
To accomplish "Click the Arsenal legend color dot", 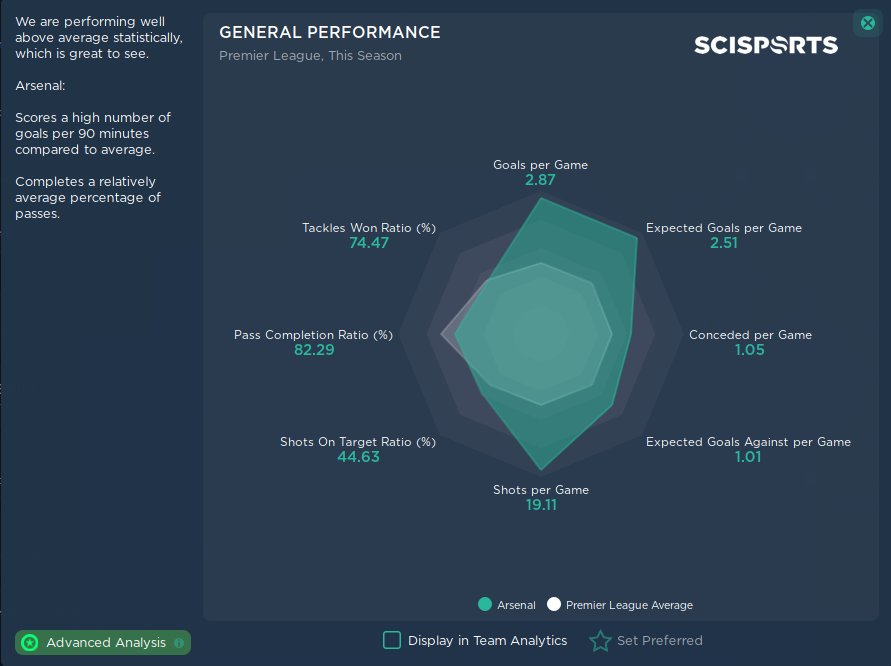I will [485, 604].
